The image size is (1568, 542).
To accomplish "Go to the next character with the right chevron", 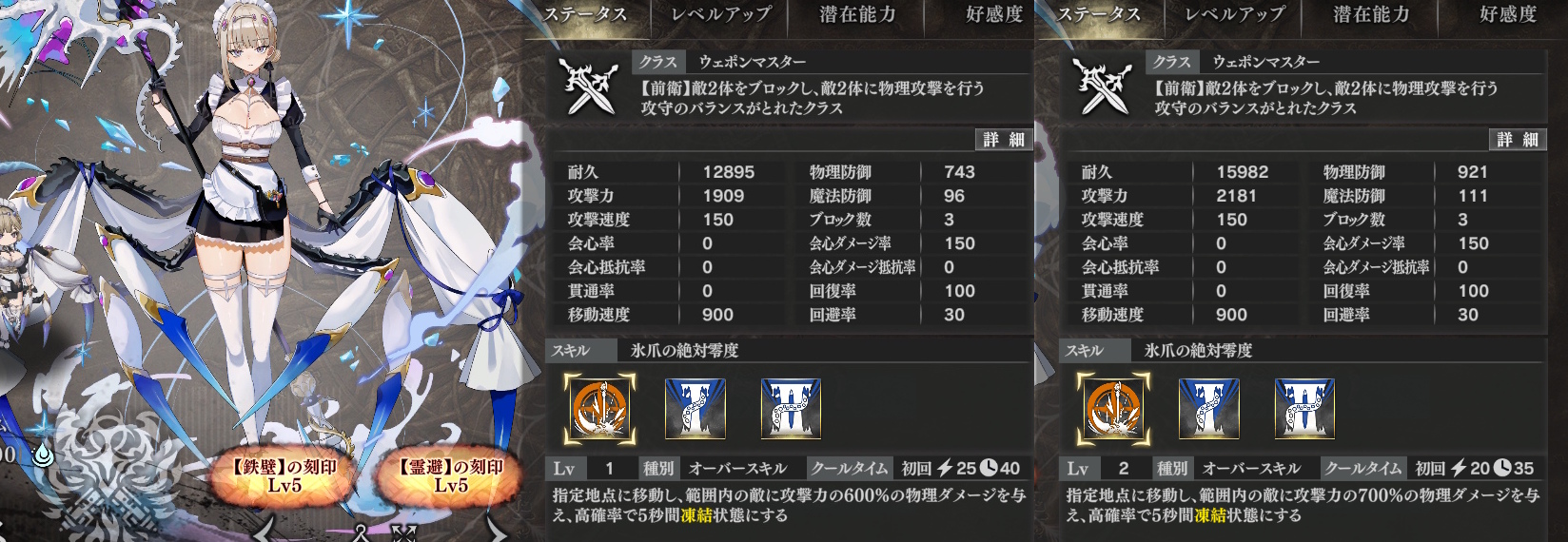I will (x=498, y=529).
